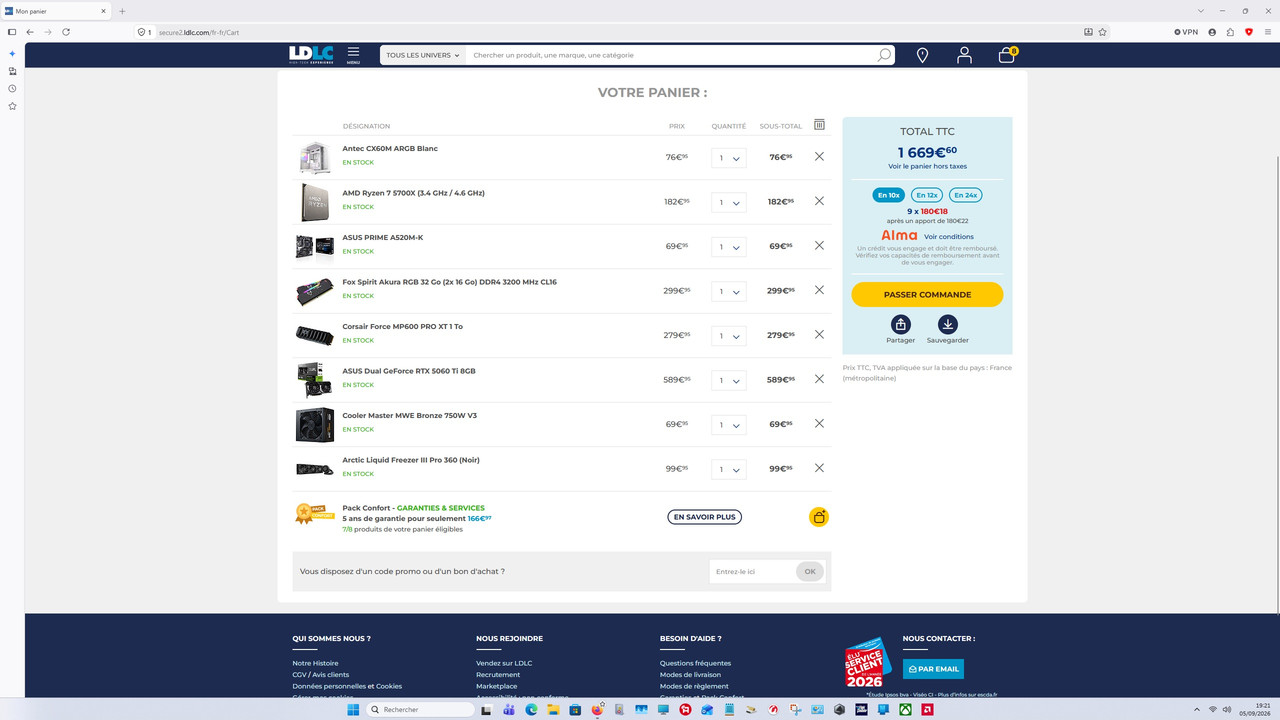Open Antec CX60M case thumbnail
Viewport: 1280px width, 720px height.
pyautogui.click(x=315, y=157)
